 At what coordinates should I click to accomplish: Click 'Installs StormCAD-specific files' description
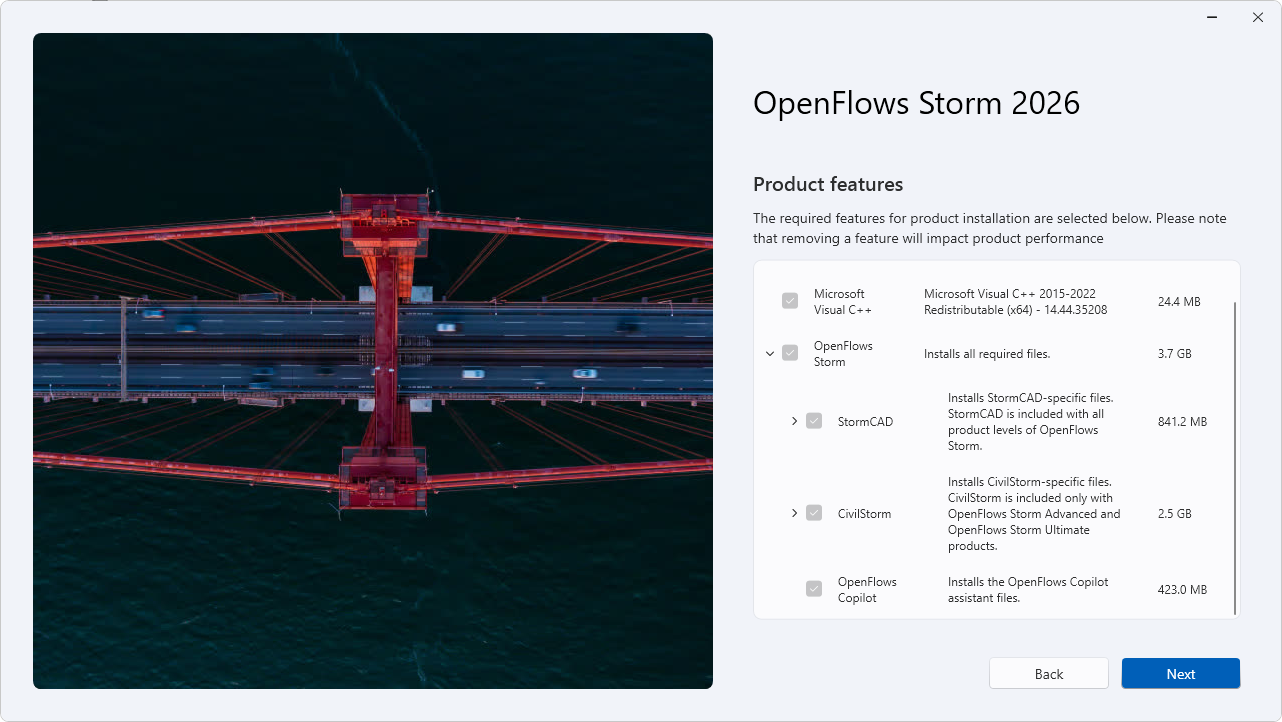click(x=1030, y=421)
